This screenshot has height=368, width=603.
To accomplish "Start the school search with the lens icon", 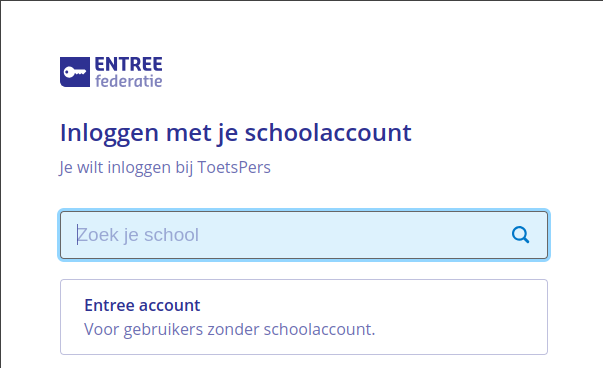I will pyautogui.click(x=520, y=235).
